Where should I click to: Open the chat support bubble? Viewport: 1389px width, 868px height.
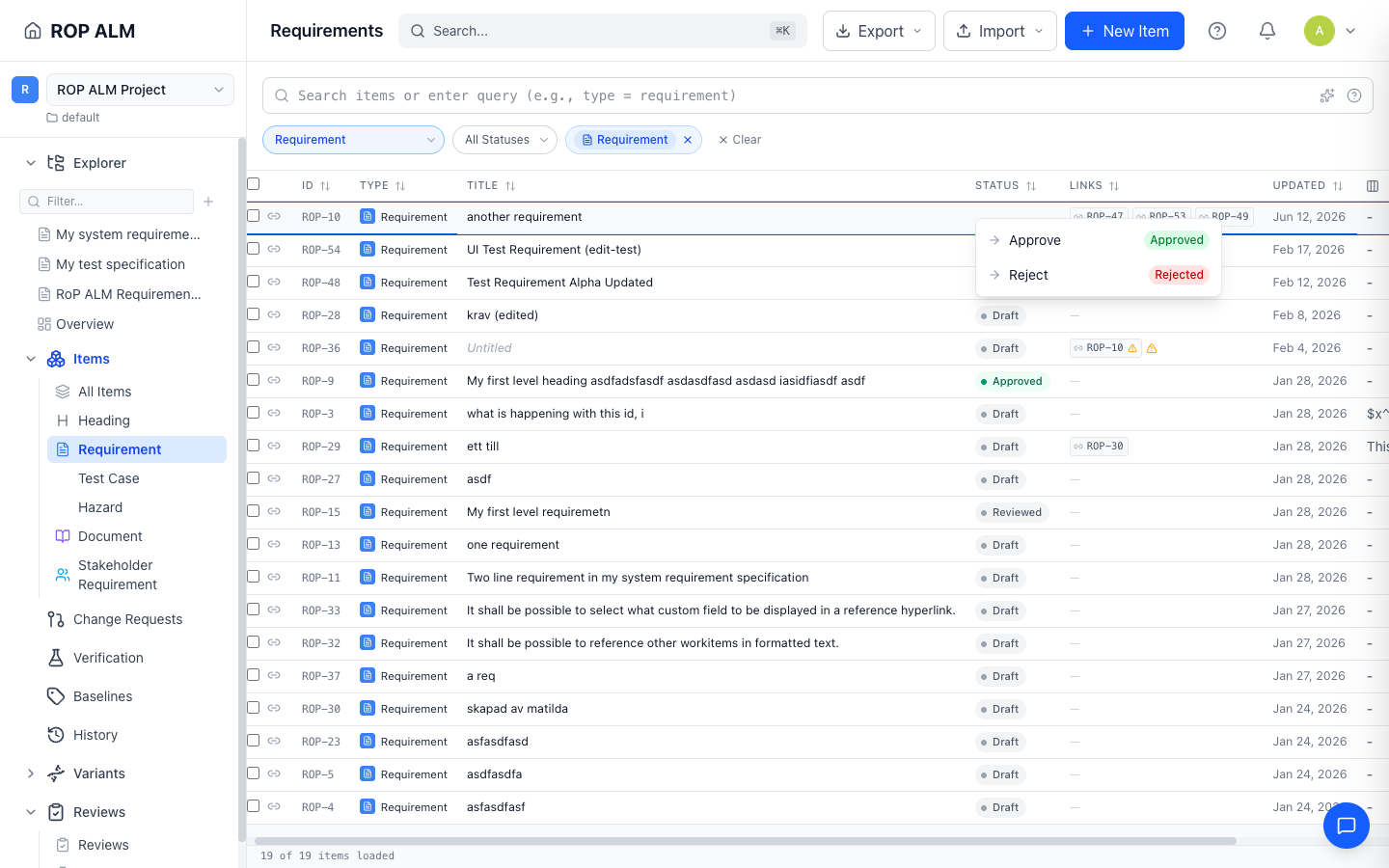point(1347,826)
